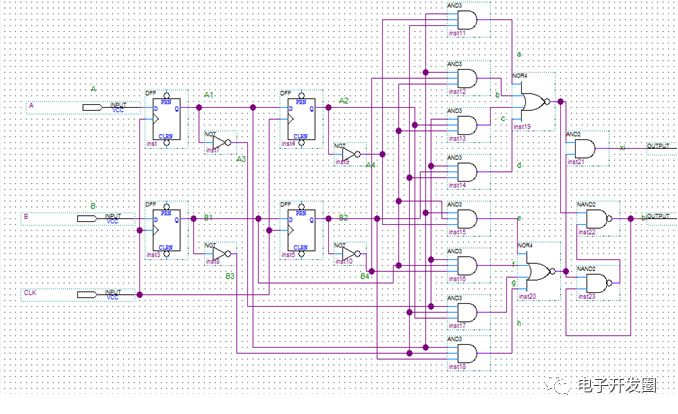Viewport: 678px width, 414px height.
Task: Click the input pin symbol for signal B
Action: click(87, 218)
